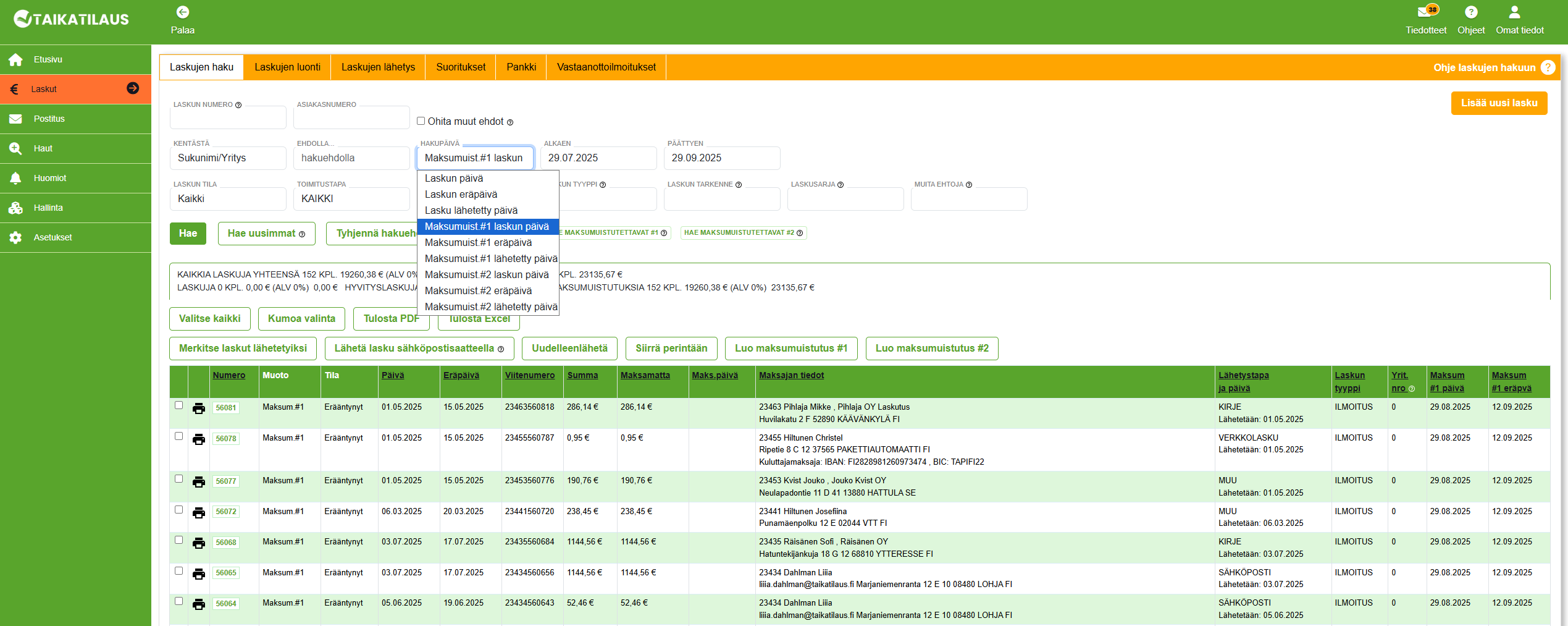Switch to the Laskujen lähetys tab

coord(378,67)
